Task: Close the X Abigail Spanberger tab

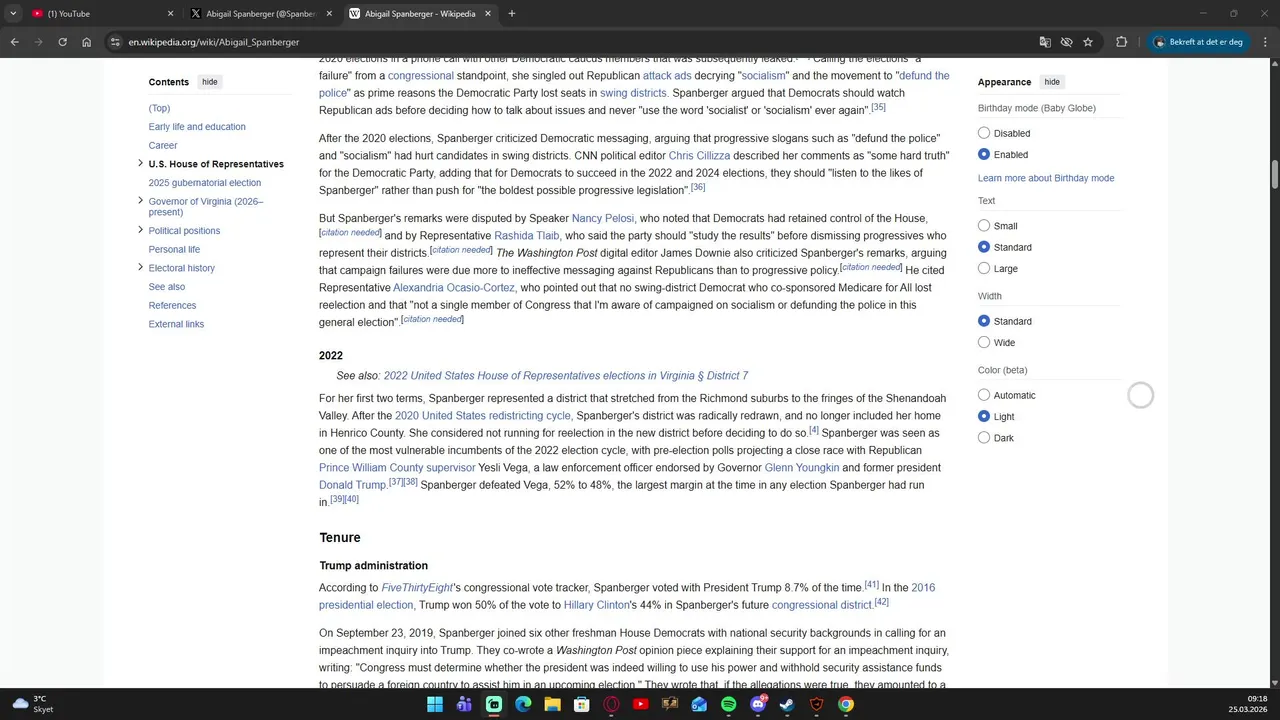Action: click(x=329, y=14)
